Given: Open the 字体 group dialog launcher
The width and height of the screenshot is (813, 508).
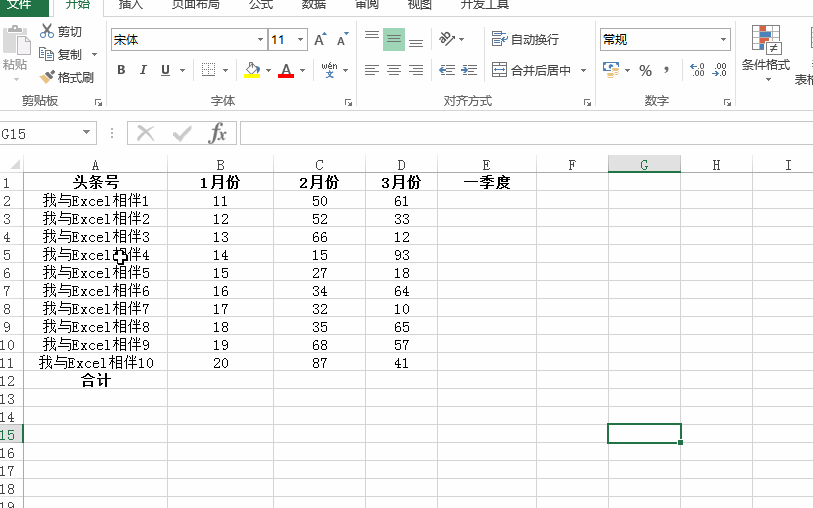Looking at the screenshot, I should [348, 103].
